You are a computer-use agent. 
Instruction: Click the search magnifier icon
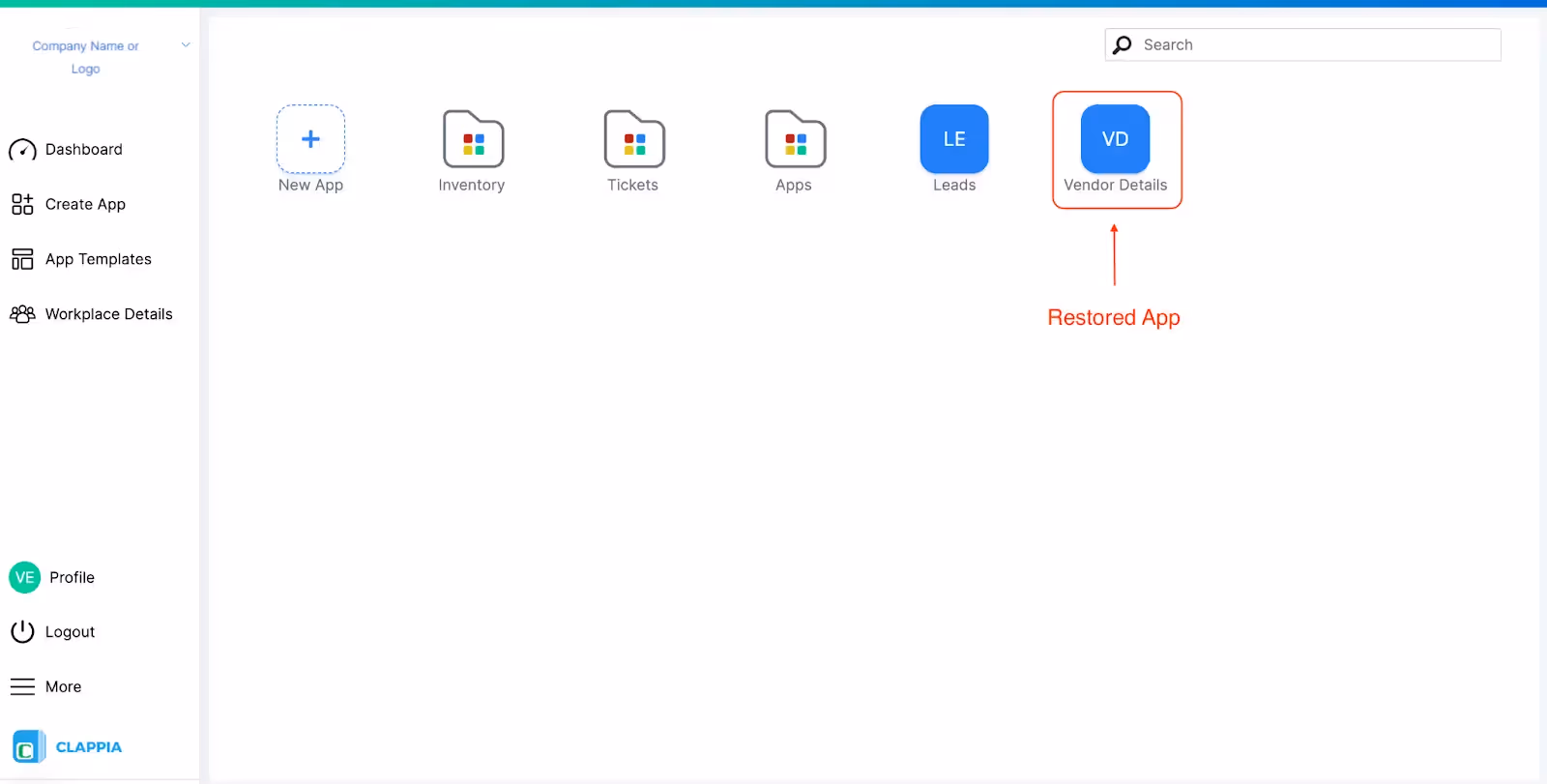pyautogui.click(x=1123, y=45)
